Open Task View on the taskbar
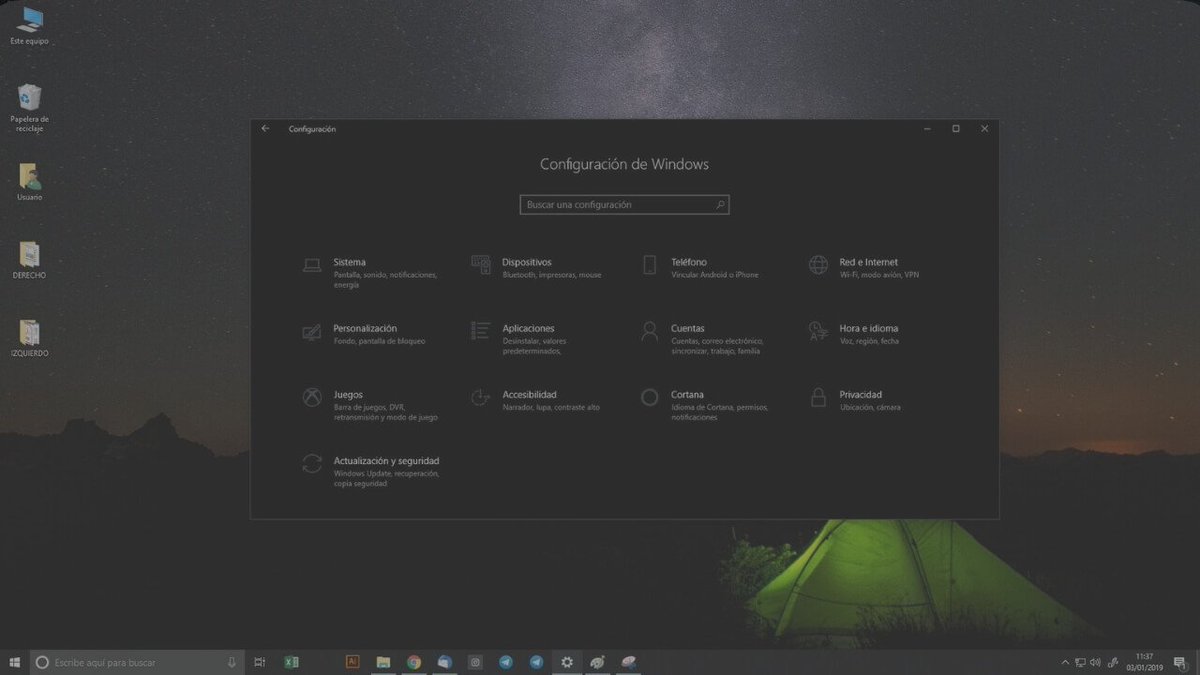 click(259, 662)
